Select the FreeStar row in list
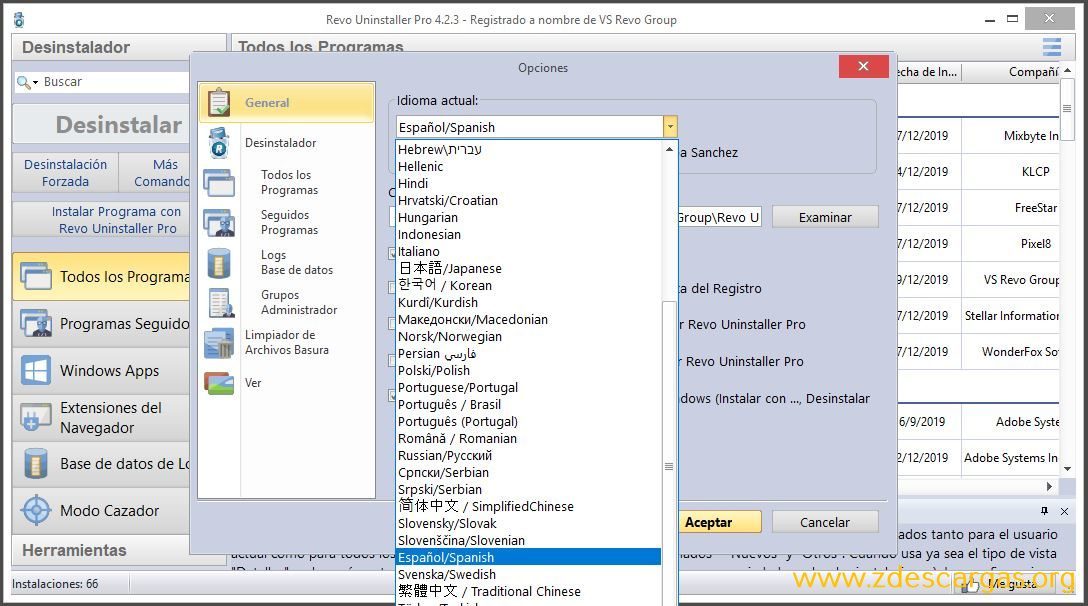Screen dimensions: 1088x606 (x=978, y=208)
